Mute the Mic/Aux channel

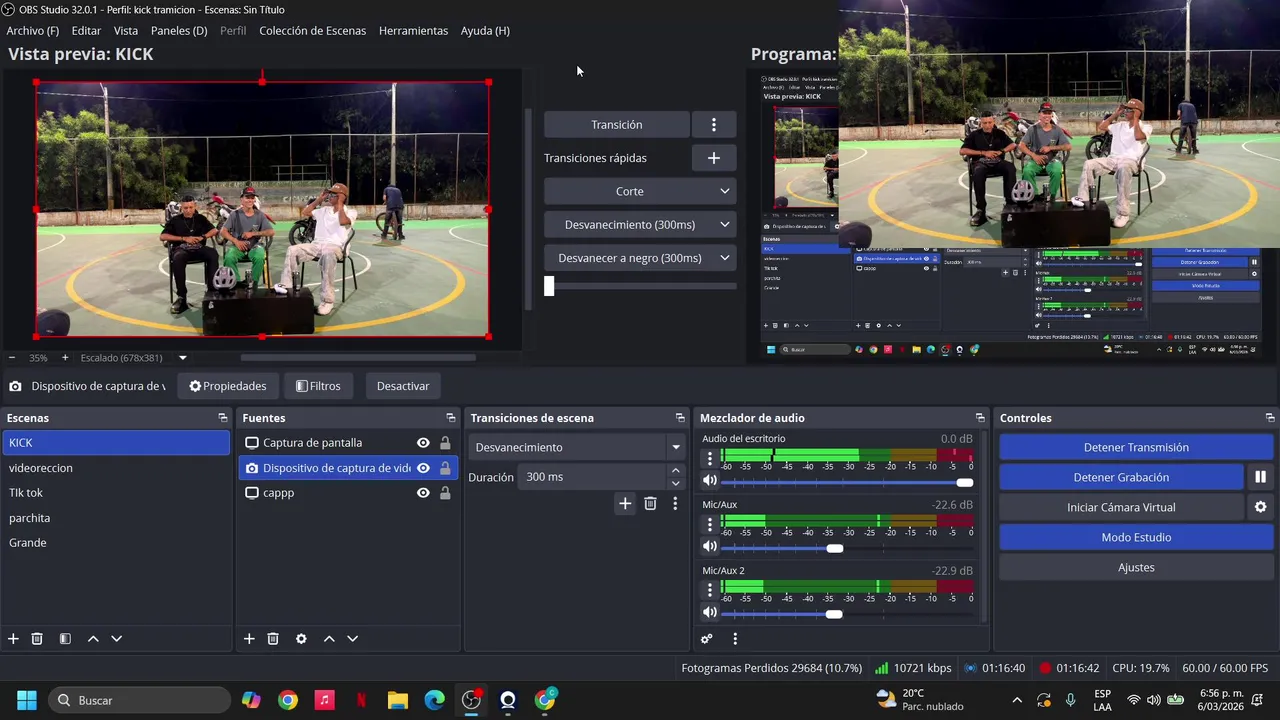[x=710, y=547]
